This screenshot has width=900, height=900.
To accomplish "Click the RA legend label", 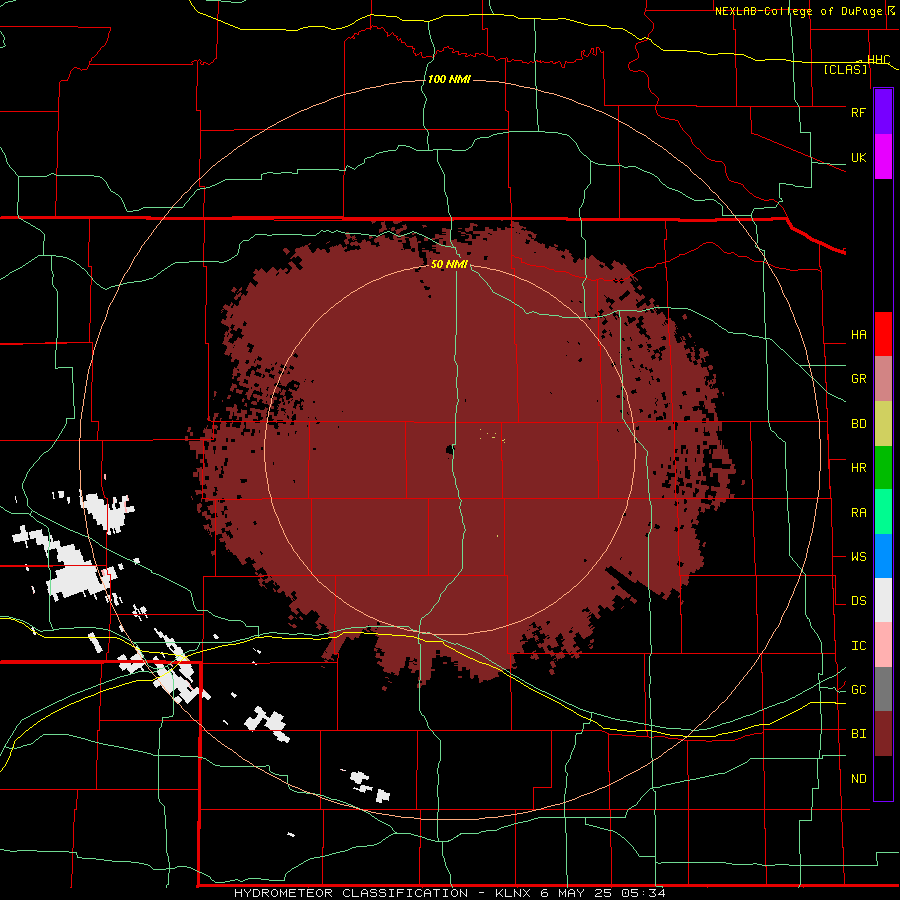I will 859,513.
